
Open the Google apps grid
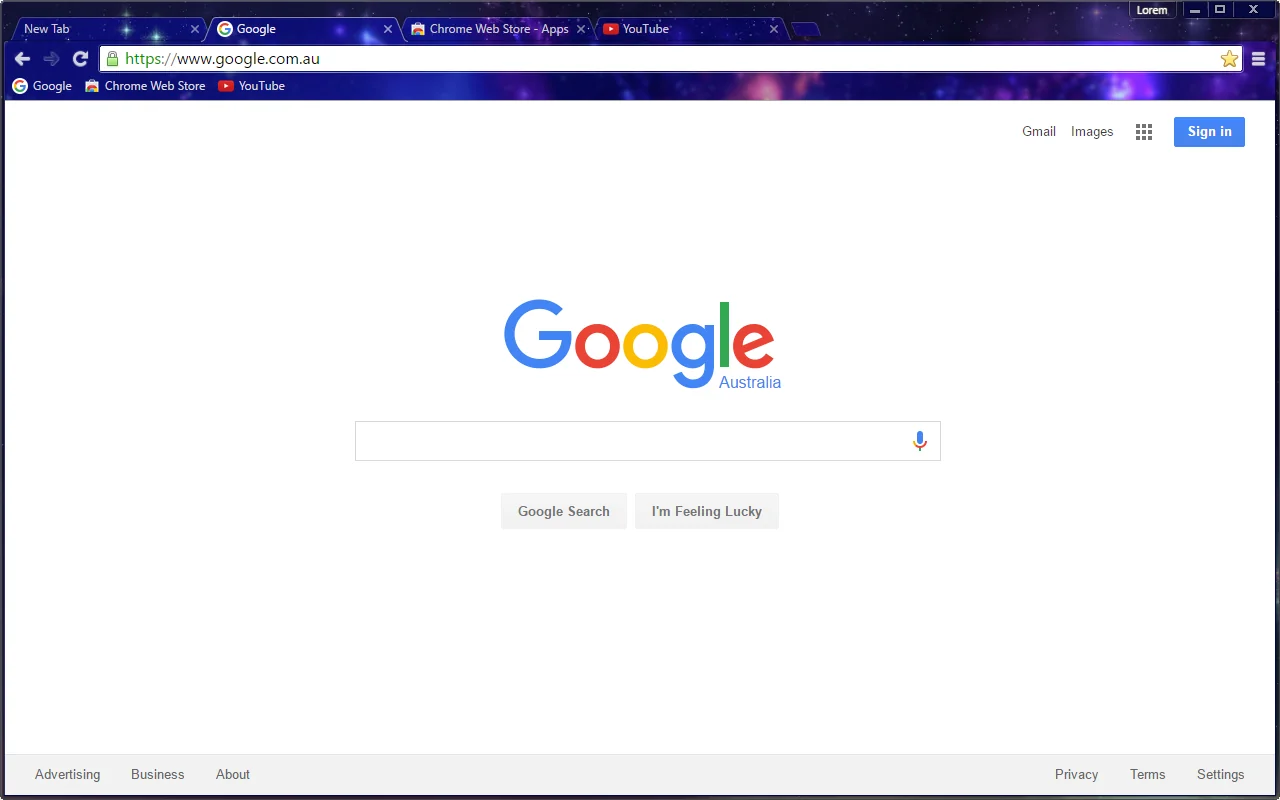1144,132
